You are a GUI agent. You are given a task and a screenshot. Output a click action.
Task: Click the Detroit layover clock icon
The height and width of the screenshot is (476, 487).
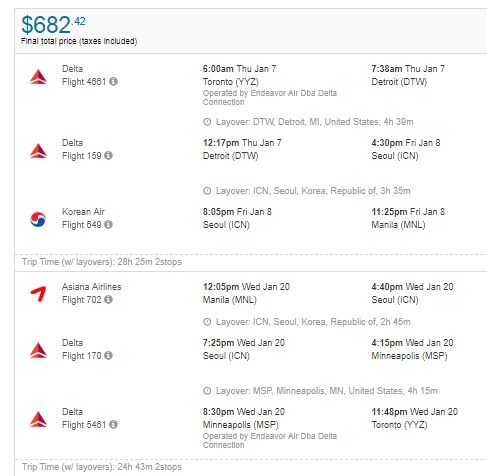pos(207,122)
